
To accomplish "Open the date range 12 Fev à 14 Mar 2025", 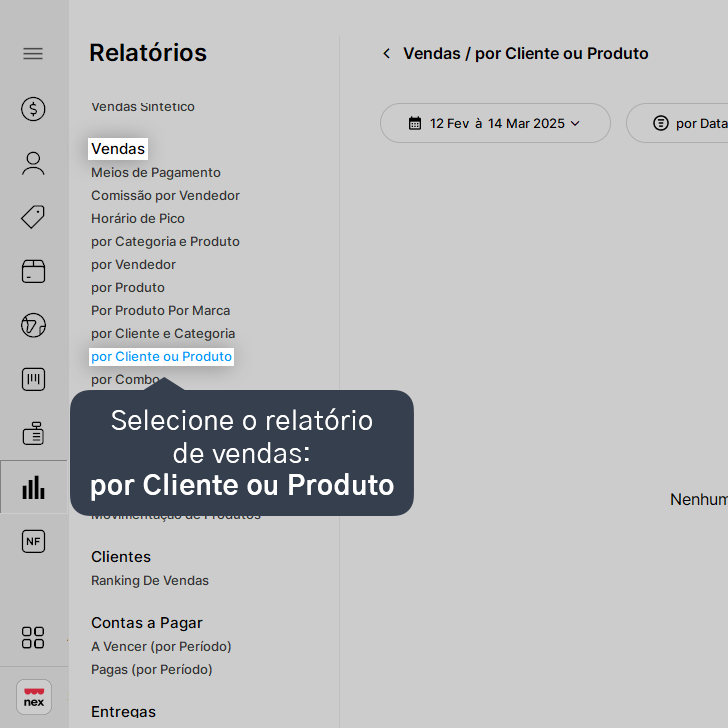I will coord(495,123).
